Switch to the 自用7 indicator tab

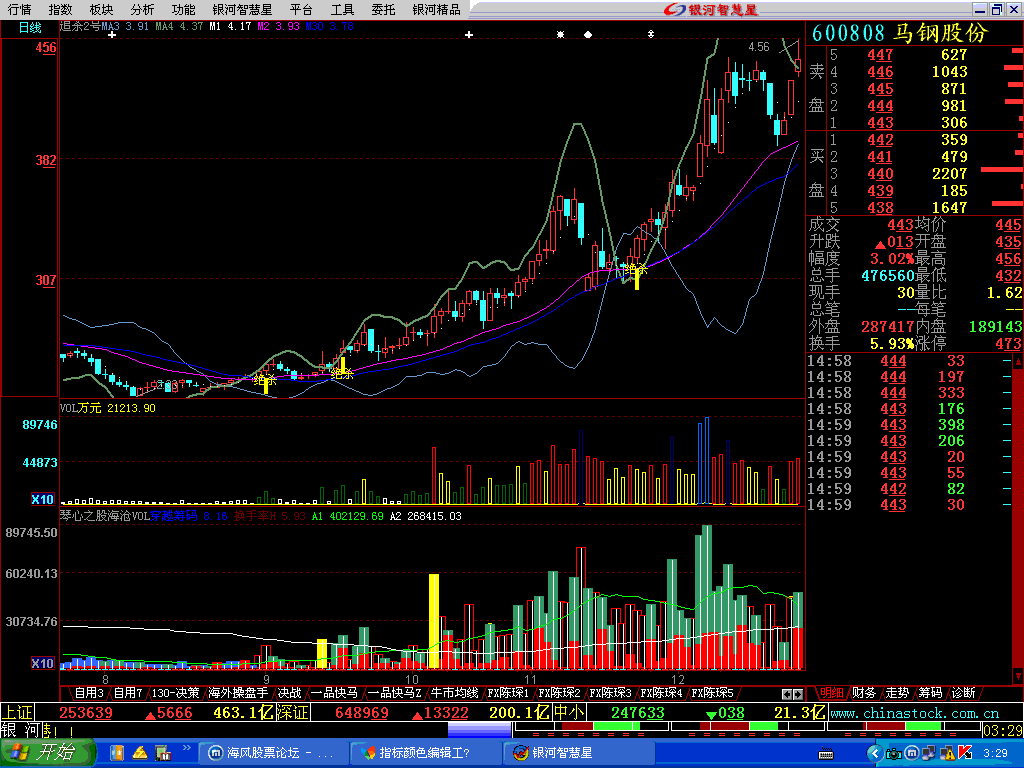tap(128, 693)
